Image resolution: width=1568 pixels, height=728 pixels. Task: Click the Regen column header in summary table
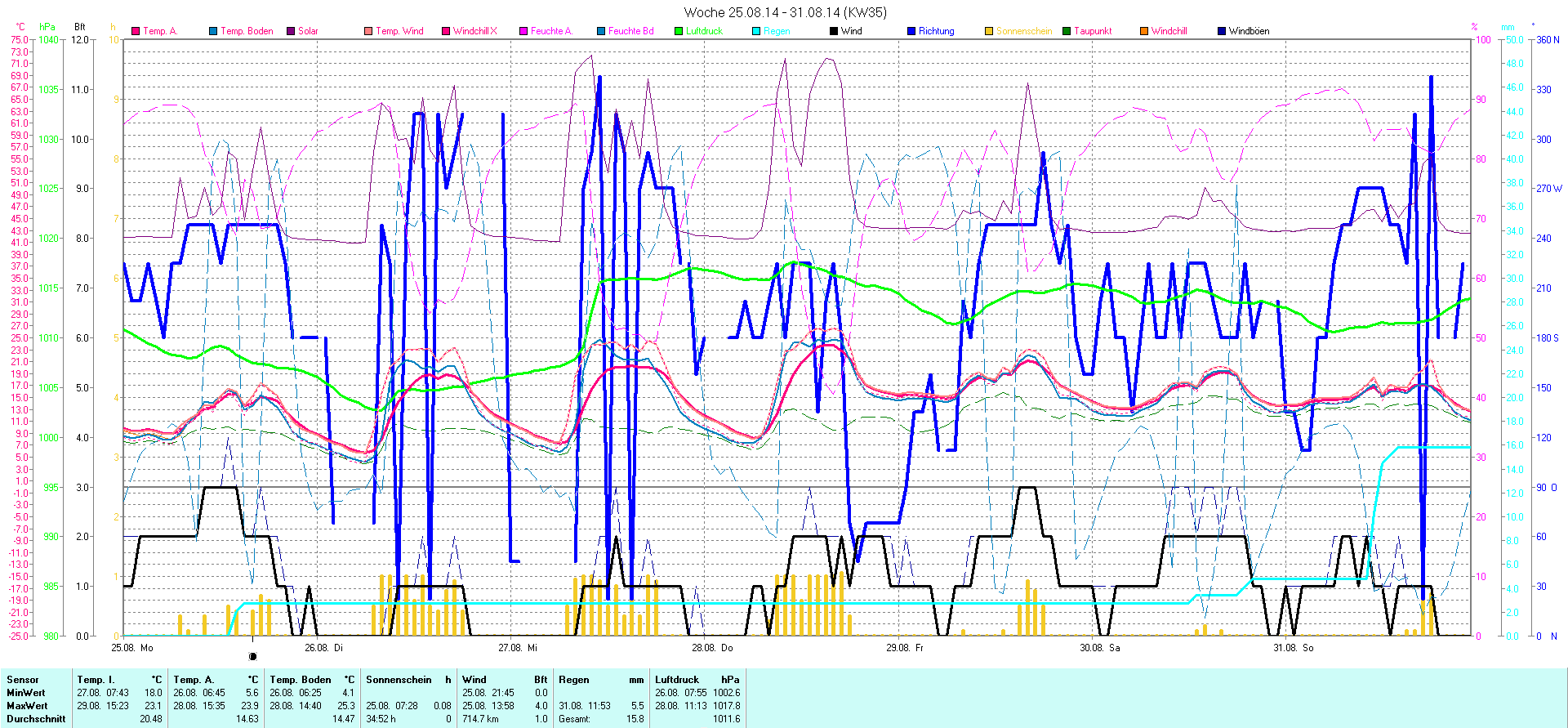(573, 680)
